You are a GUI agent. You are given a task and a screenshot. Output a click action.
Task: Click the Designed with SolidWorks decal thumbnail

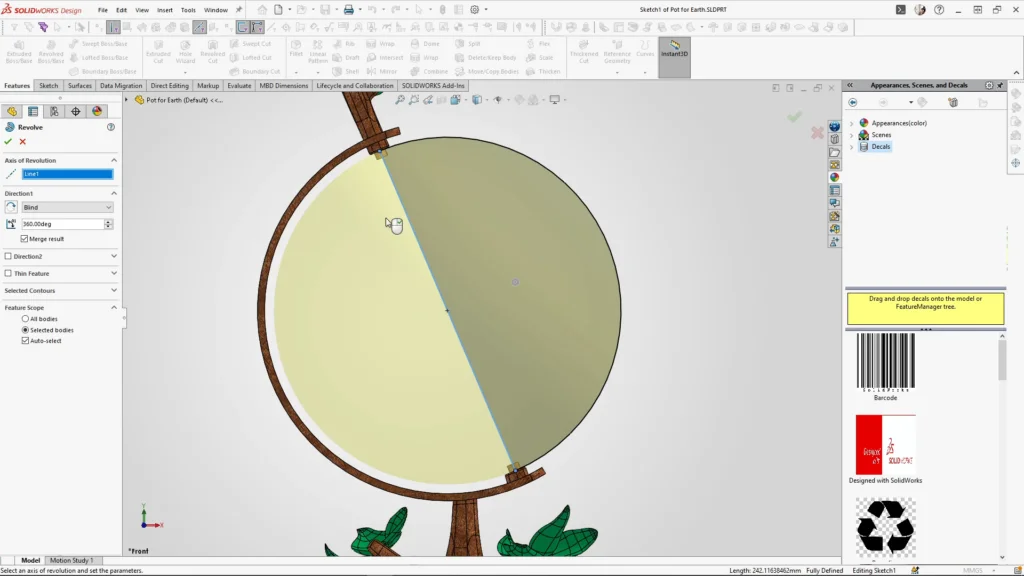(886, 445)
